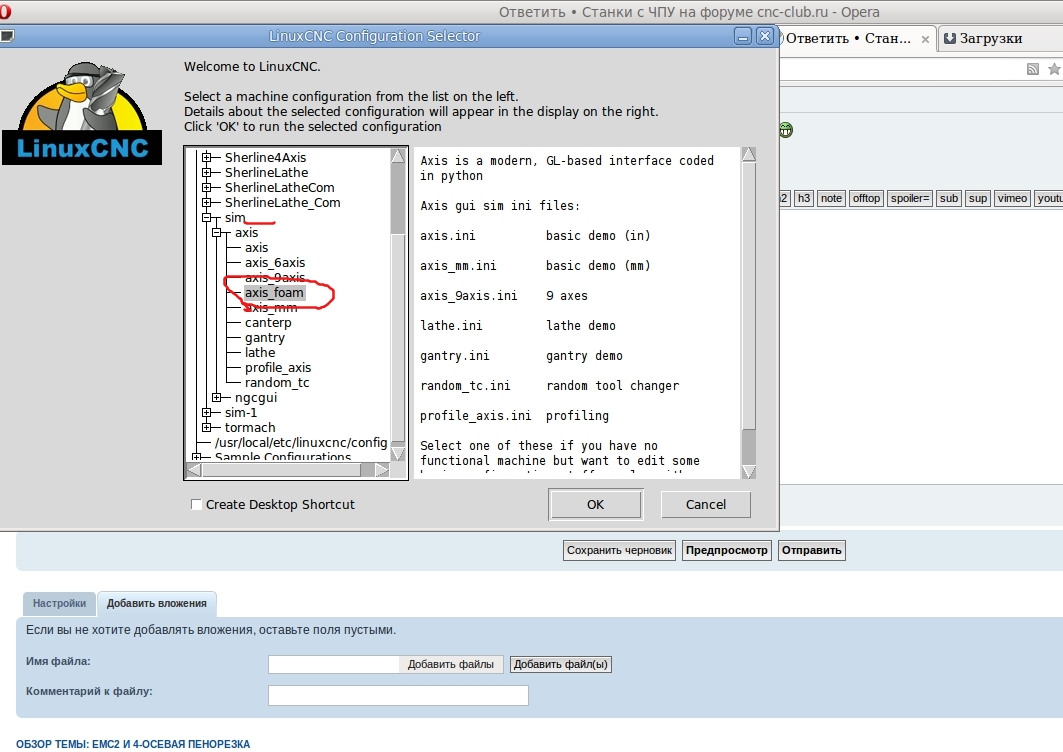
Task: Expand the ngcgui node
Action: tap(217, 397)
